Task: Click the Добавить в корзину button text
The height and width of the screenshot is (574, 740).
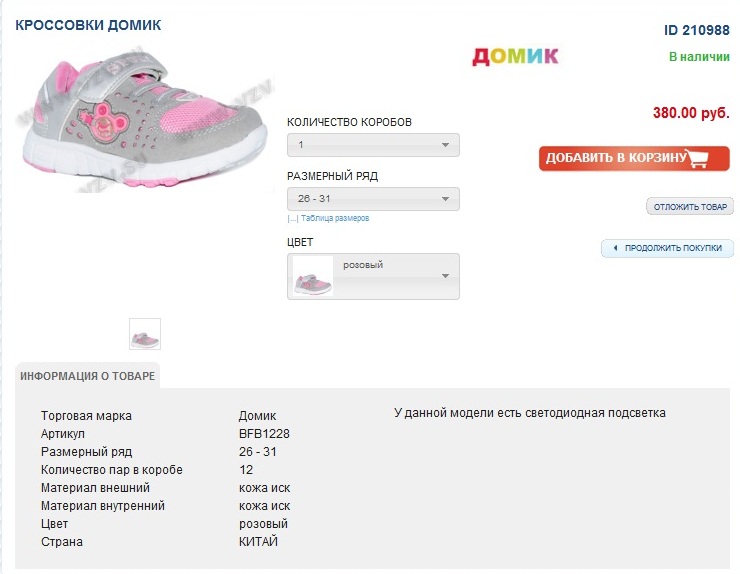Action: 615,159
